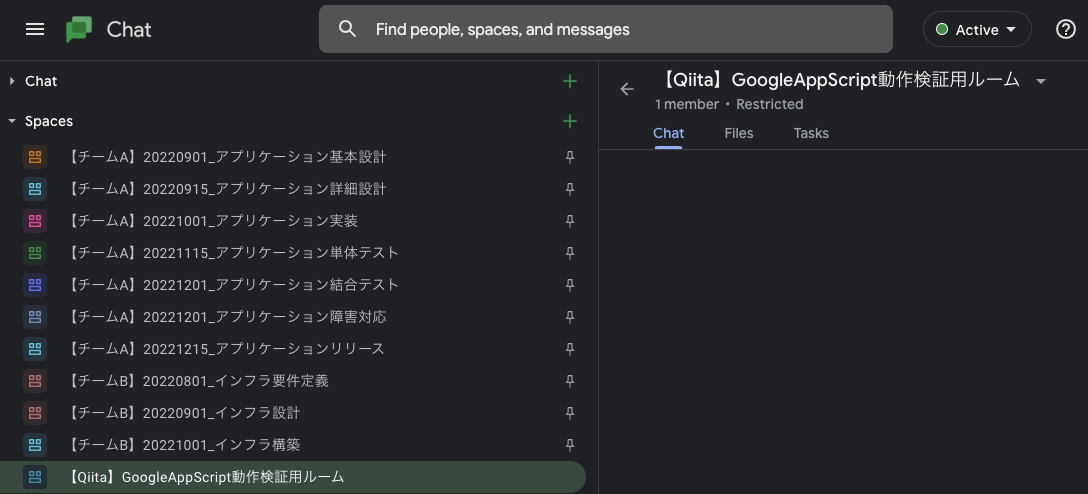
Task: Click the Spaces section label
Action: (49, 121)
